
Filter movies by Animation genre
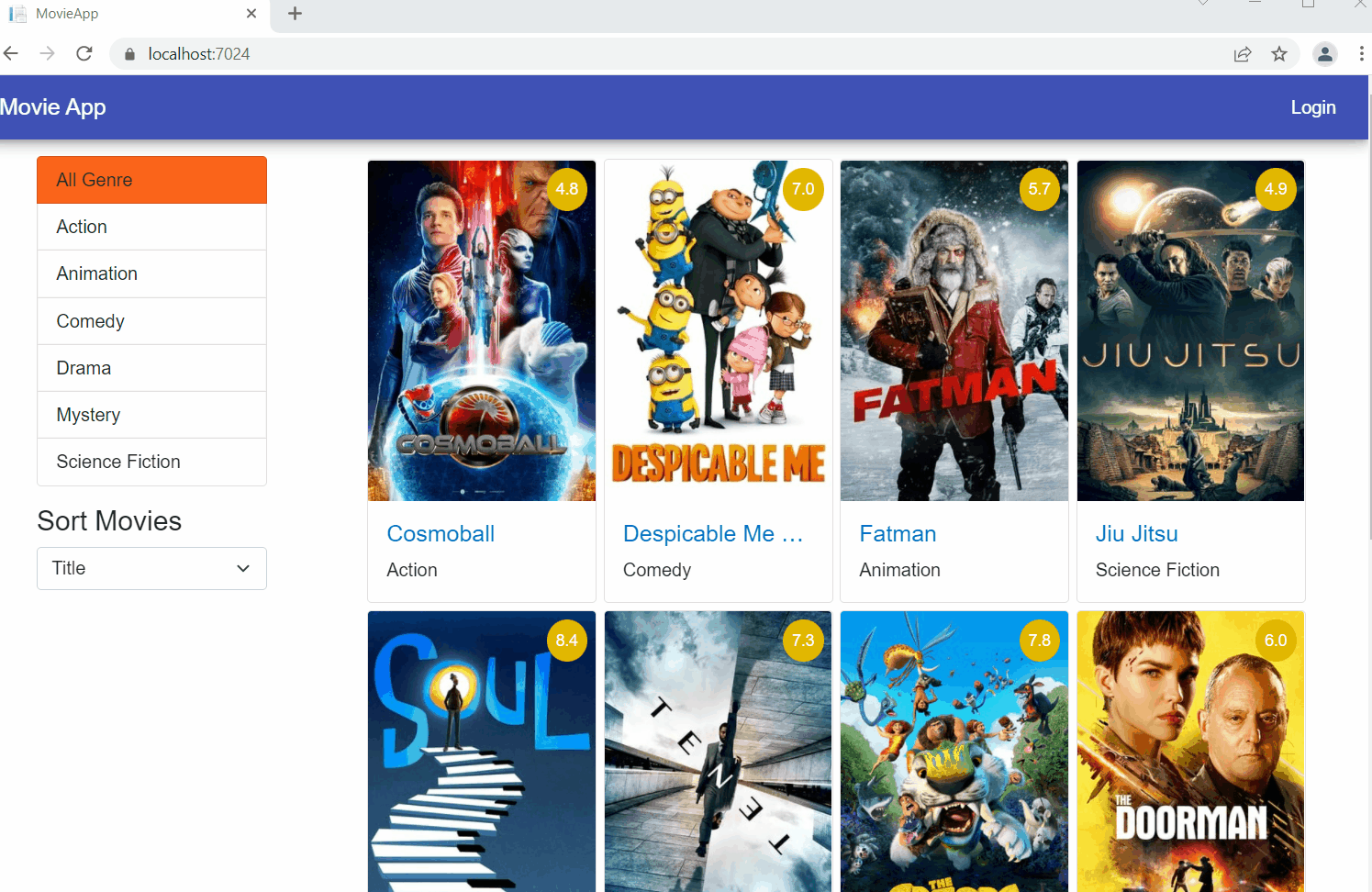tap(151, 273)
